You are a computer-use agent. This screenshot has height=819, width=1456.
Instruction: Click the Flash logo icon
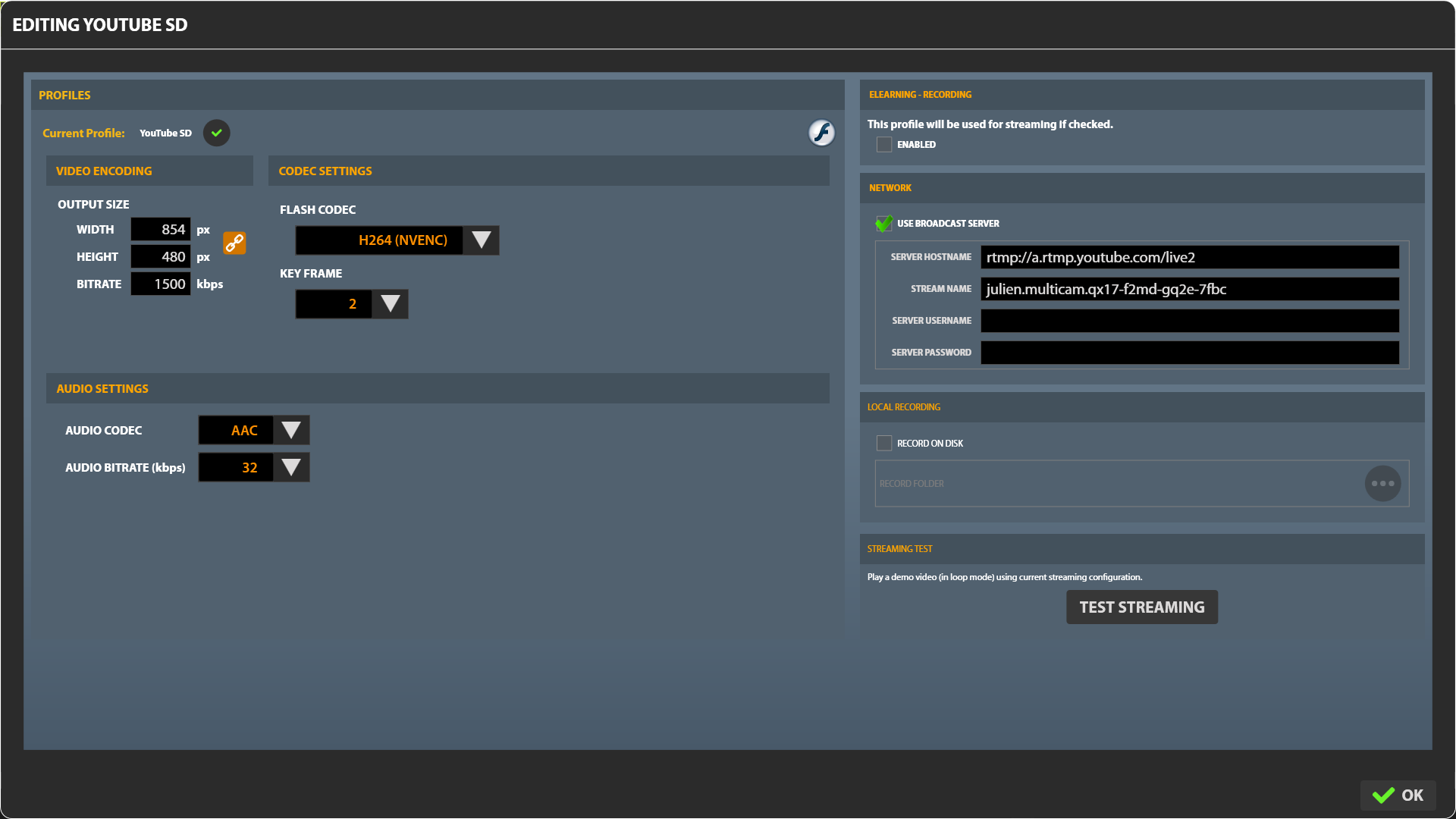click(x=821, y=133)
